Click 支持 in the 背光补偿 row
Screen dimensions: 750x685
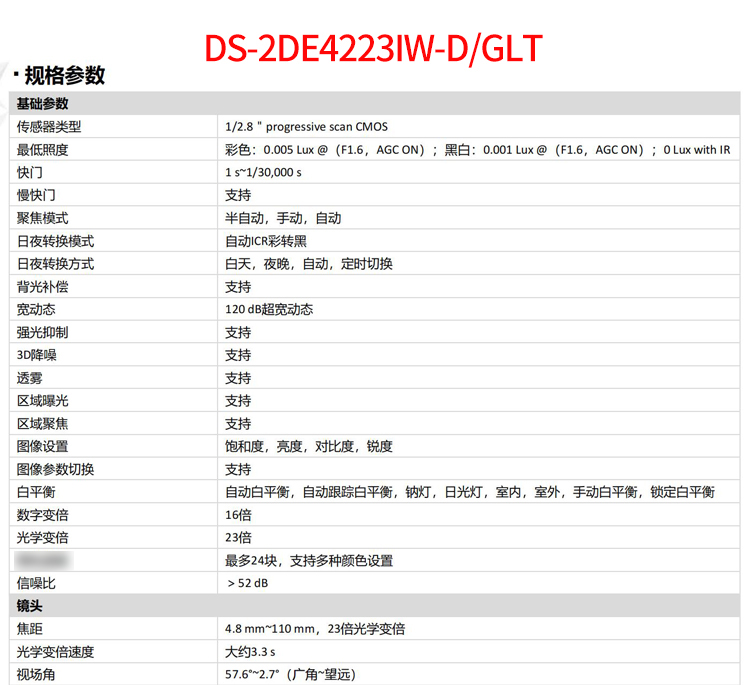coord(238,287)
